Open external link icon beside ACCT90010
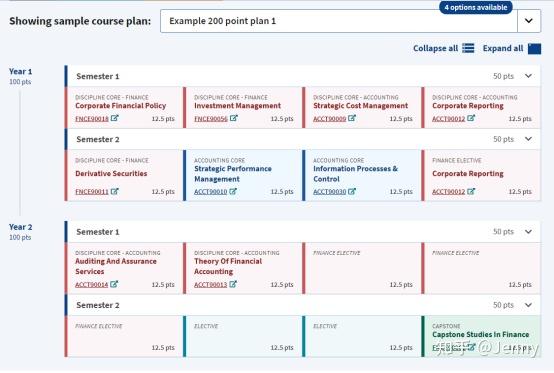Screen dimensions: 554x373 (x=233, y=191)
